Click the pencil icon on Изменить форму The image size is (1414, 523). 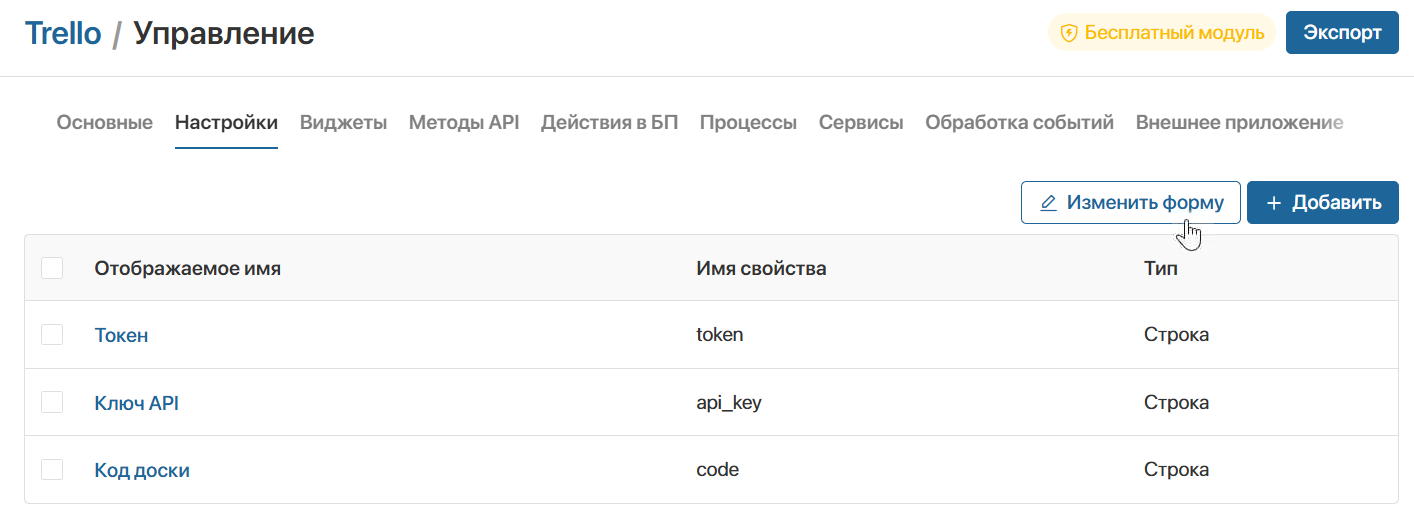(x=1048, y=203)
